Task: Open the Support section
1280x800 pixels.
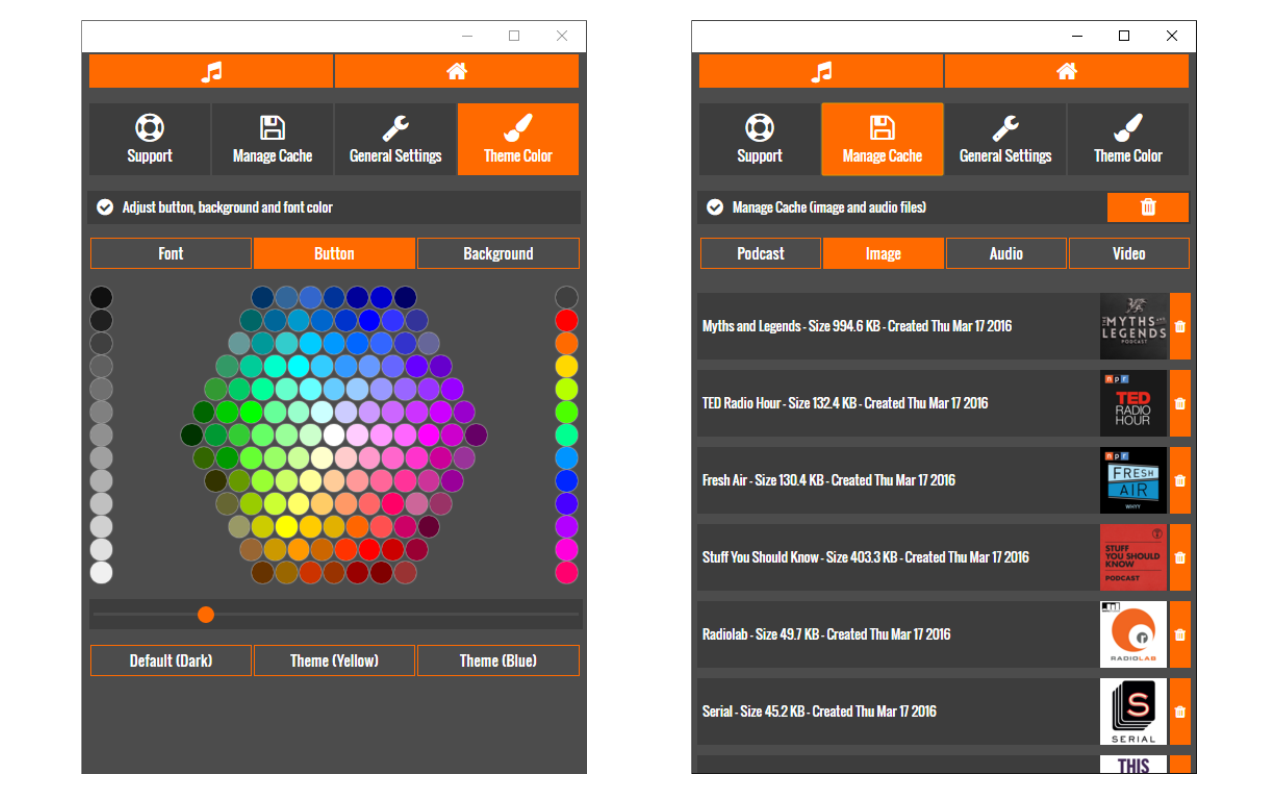Action: [149, 139]
